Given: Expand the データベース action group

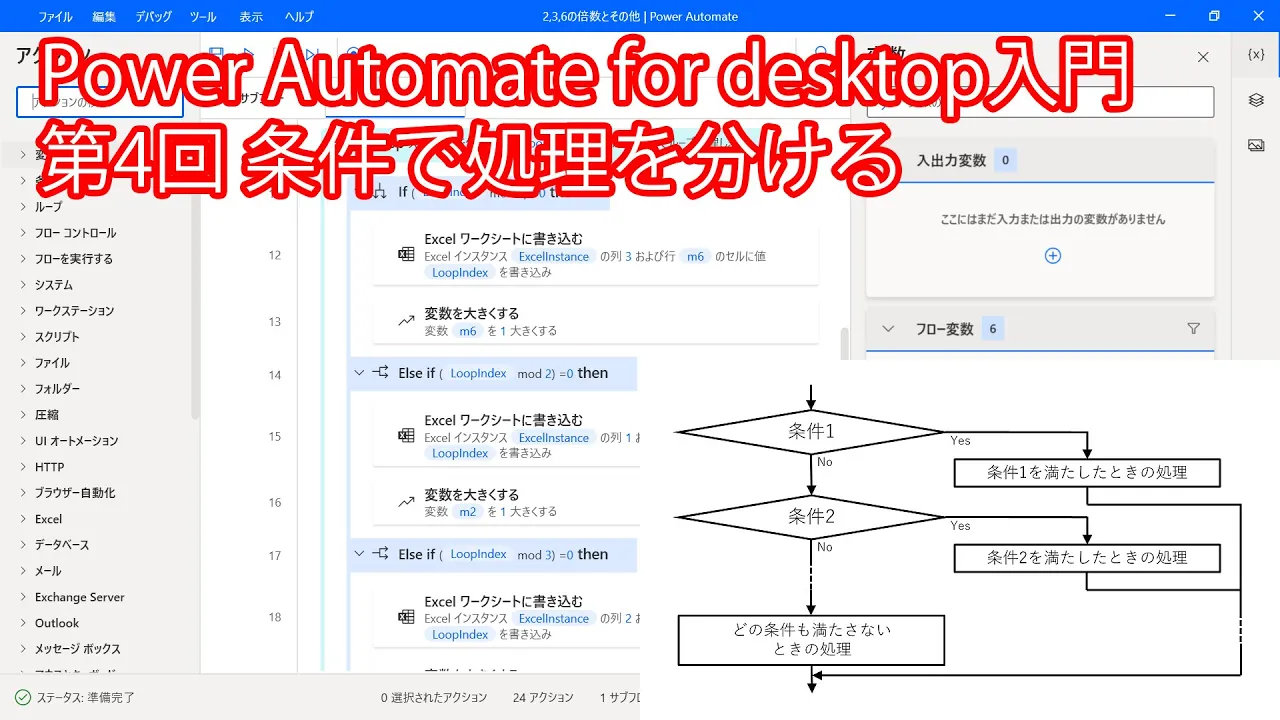Looking at the screenshot, I should click(x=24, y=545).
